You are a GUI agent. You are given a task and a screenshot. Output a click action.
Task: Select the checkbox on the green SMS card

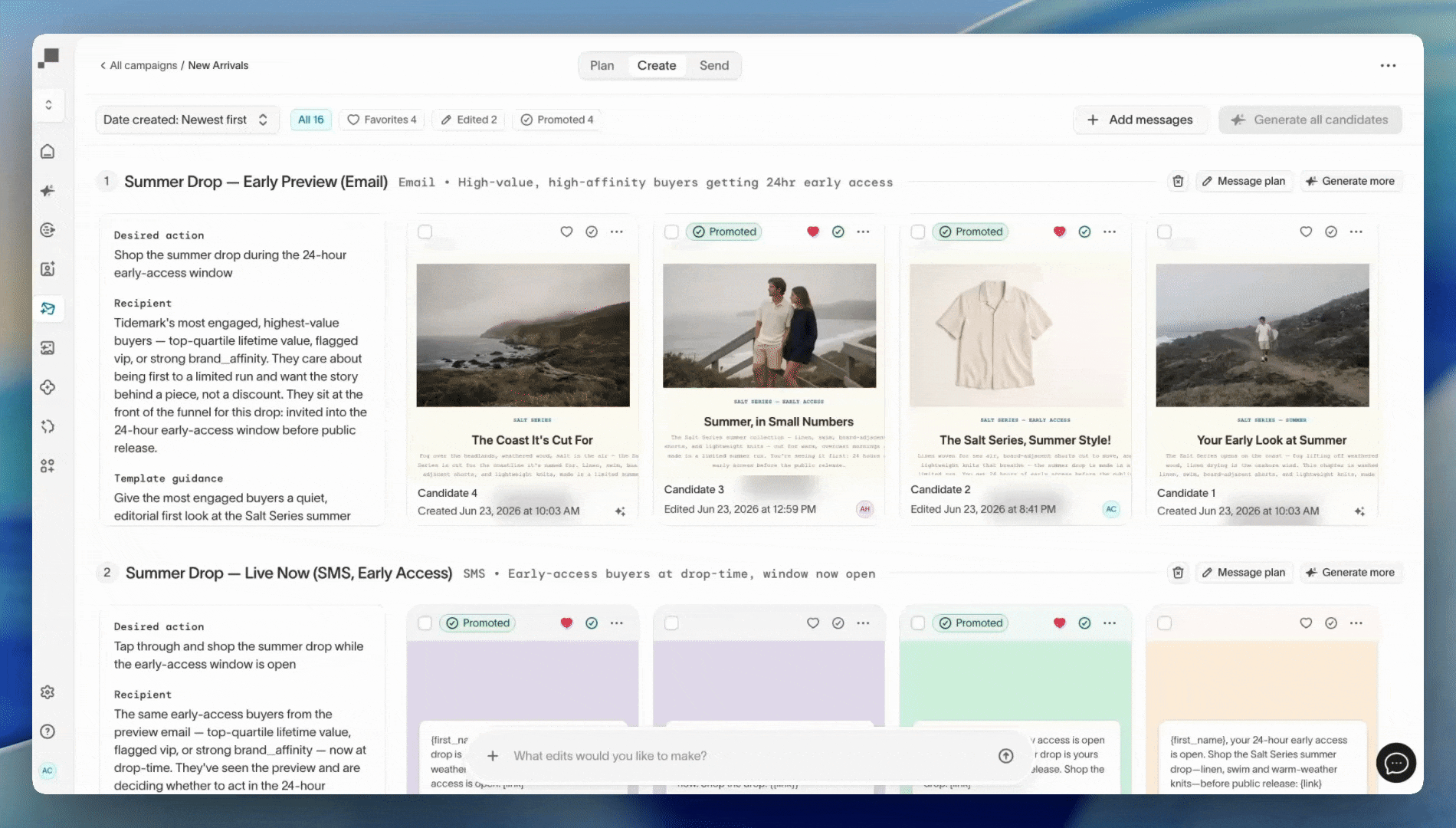(x=918, y=623)
